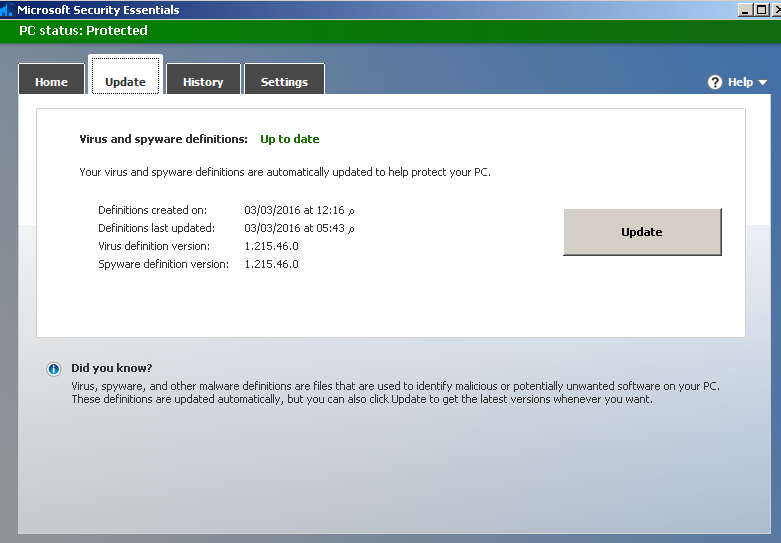This screenshot has width=781, height=543.
Task: Click the Virus definition version number
Action: tap(271, 246)
